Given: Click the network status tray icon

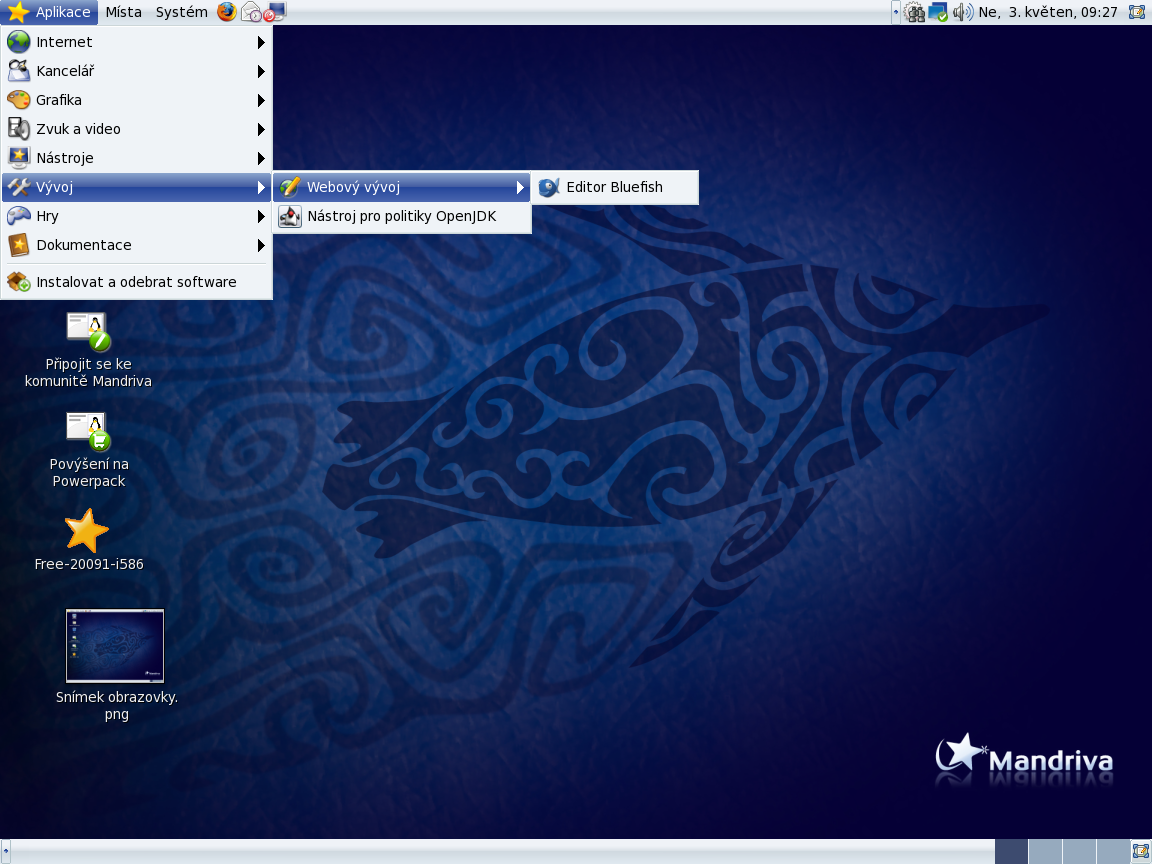Looking at the screenshot, I should pos(937,12).
